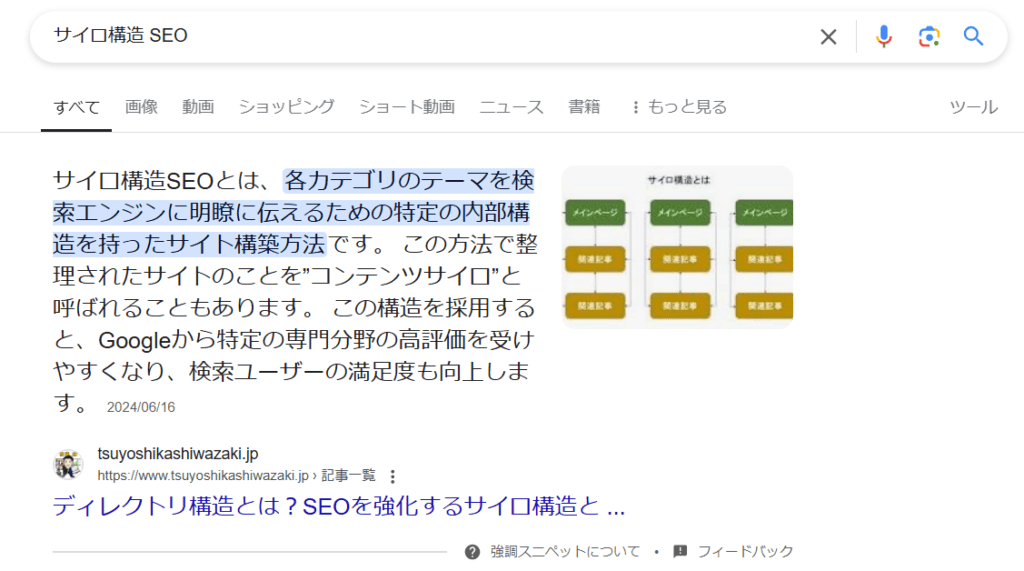The image size is (1024, 571).
Task: Open the ツール search tools options
Action: (x=972, y=107)
